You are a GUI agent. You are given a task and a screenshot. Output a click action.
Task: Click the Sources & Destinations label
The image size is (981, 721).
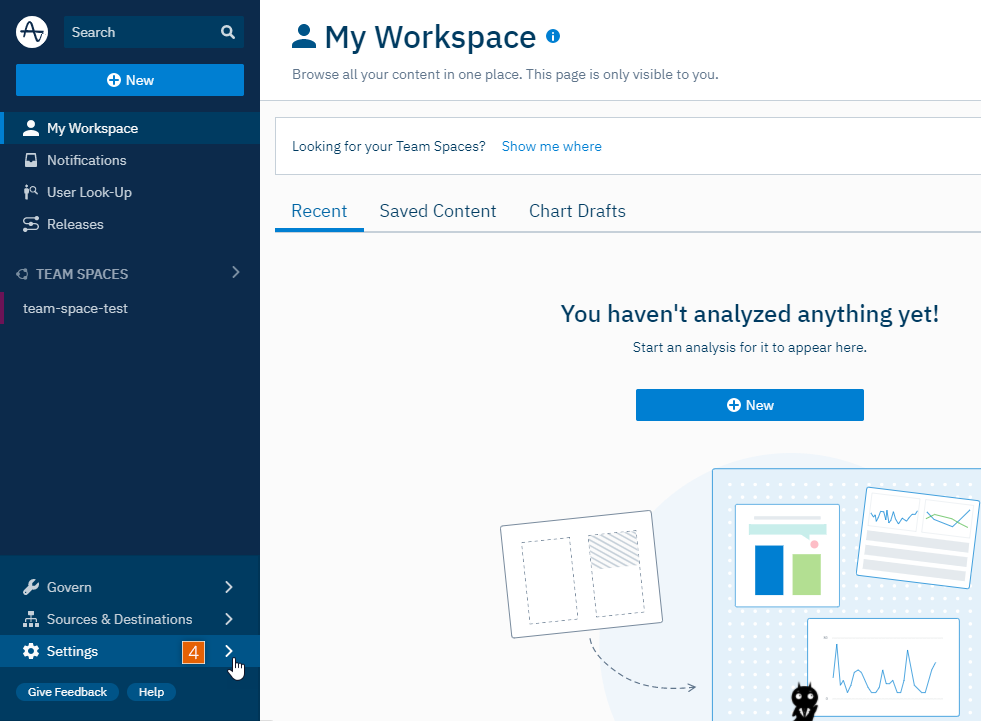tap(119, 619)
